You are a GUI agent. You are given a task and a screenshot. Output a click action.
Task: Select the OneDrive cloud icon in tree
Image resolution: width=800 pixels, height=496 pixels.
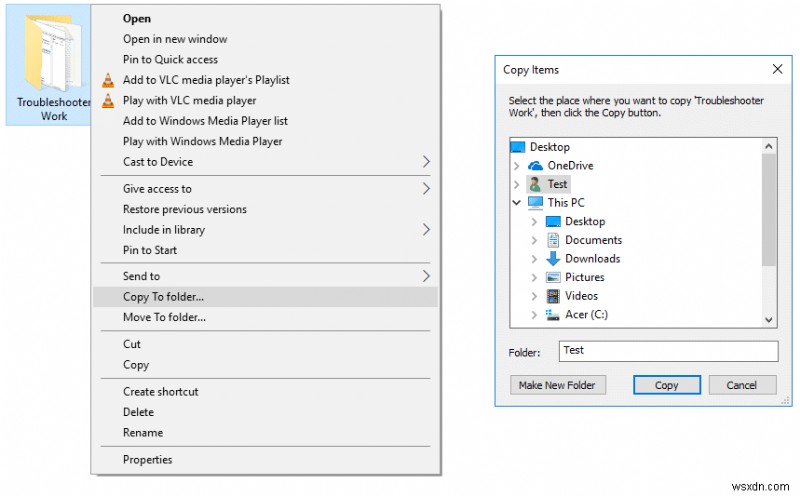[x=535, y=166]
